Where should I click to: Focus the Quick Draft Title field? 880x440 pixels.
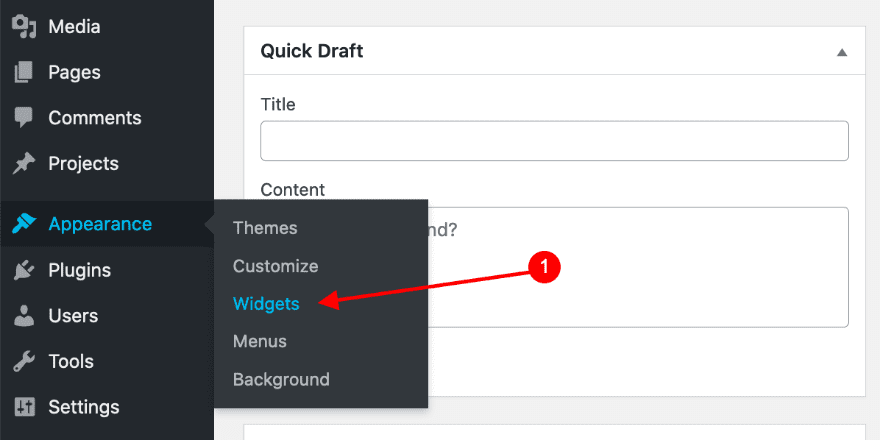coord(554,141)
